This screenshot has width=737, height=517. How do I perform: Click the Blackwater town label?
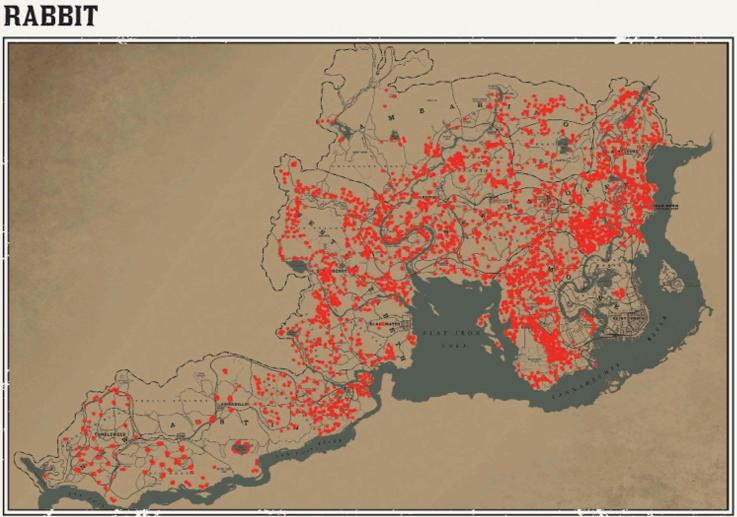pos(383,324)
